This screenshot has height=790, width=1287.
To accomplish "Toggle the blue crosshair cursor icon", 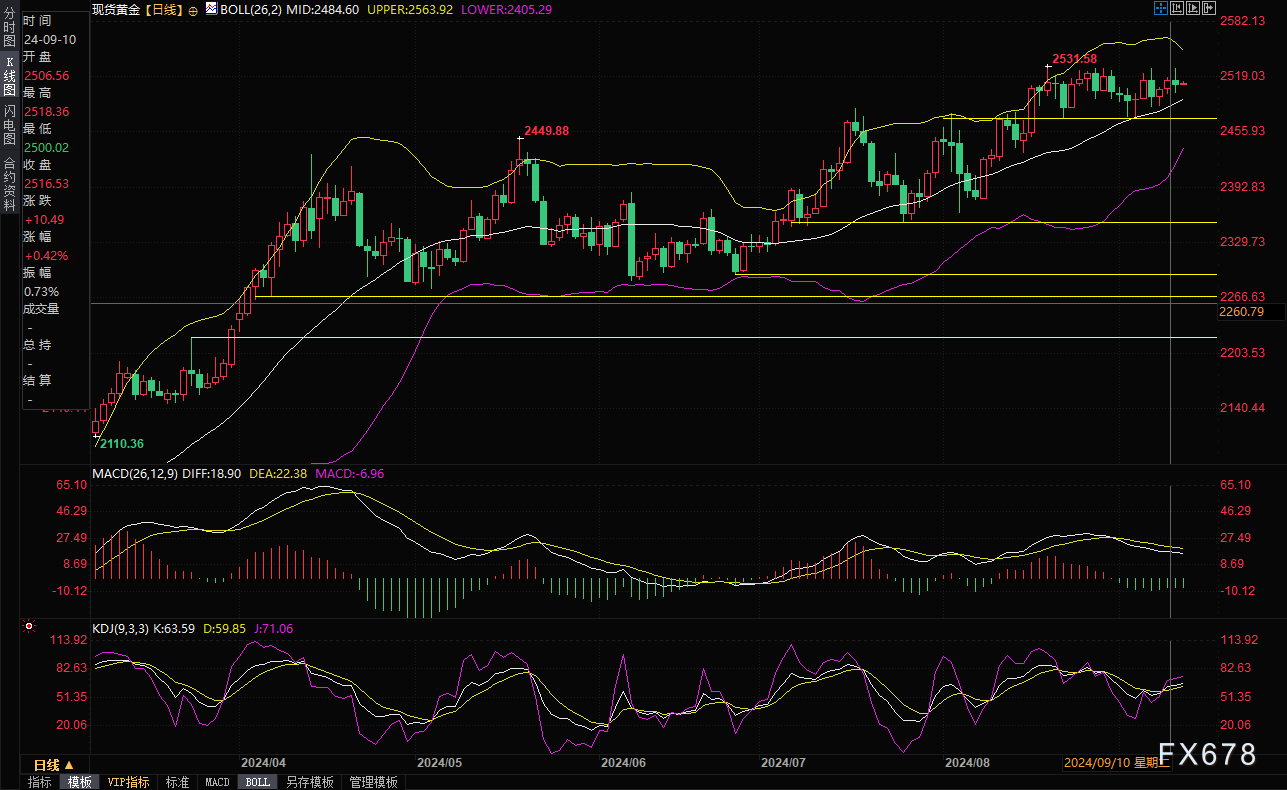I will (x=1160, y=8).
